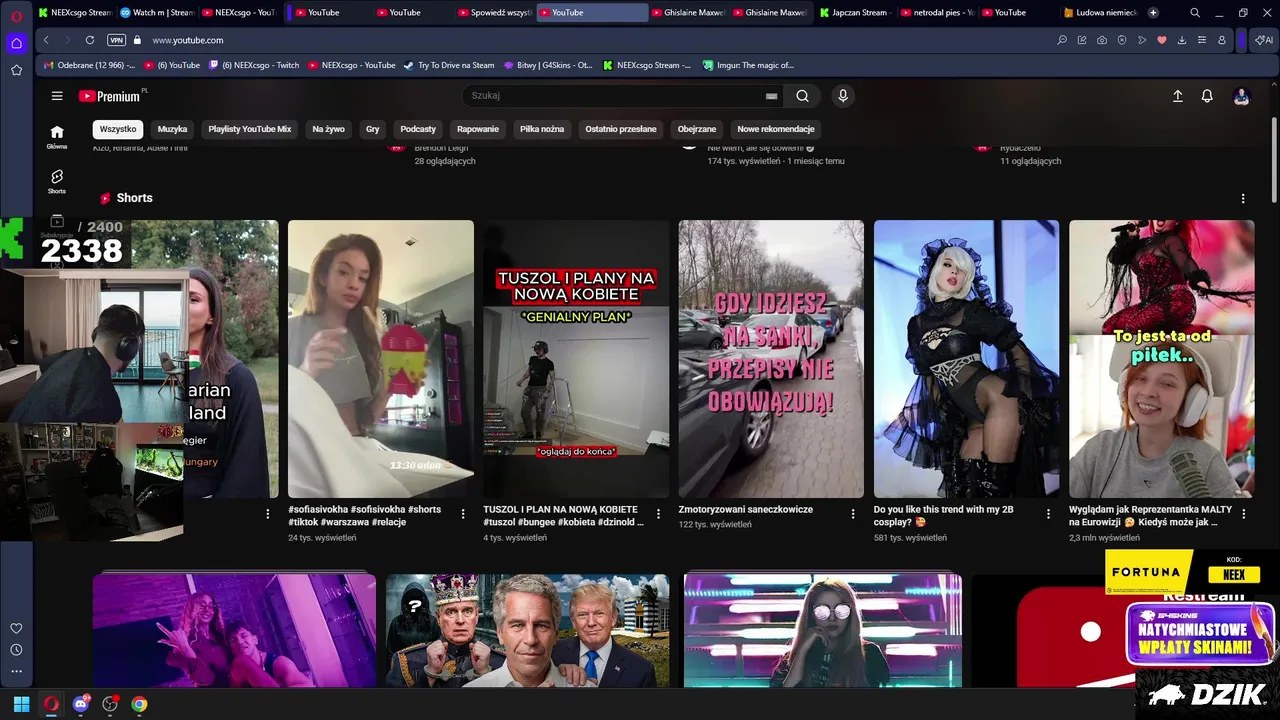Image resolution: width=1280 pixels, height=720 pixels.
Task: Play the TUSZOL I PLANY short thumbnail
Action: [x=576, y=359]
